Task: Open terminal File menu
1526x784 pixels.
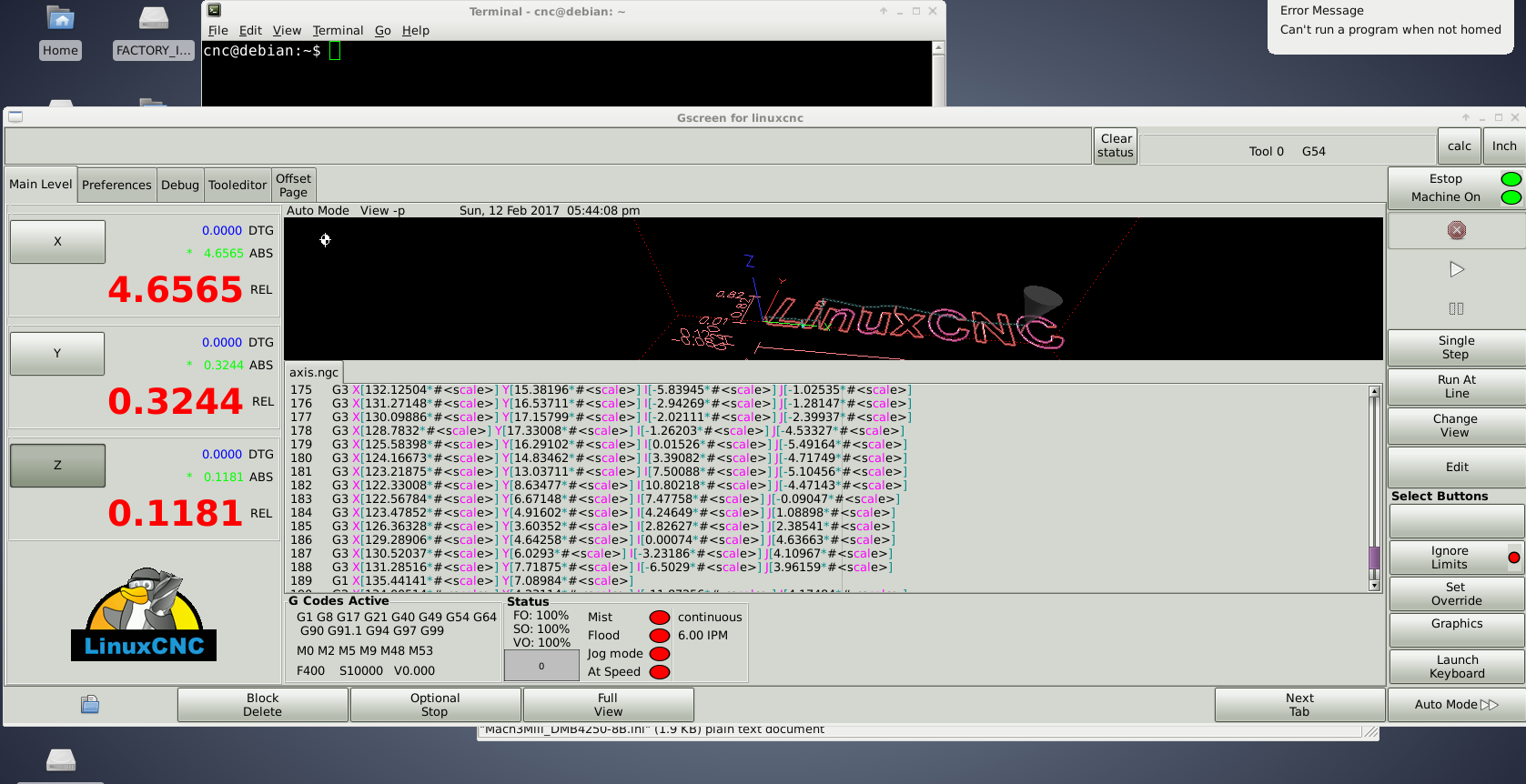Action: click(218, 30)
